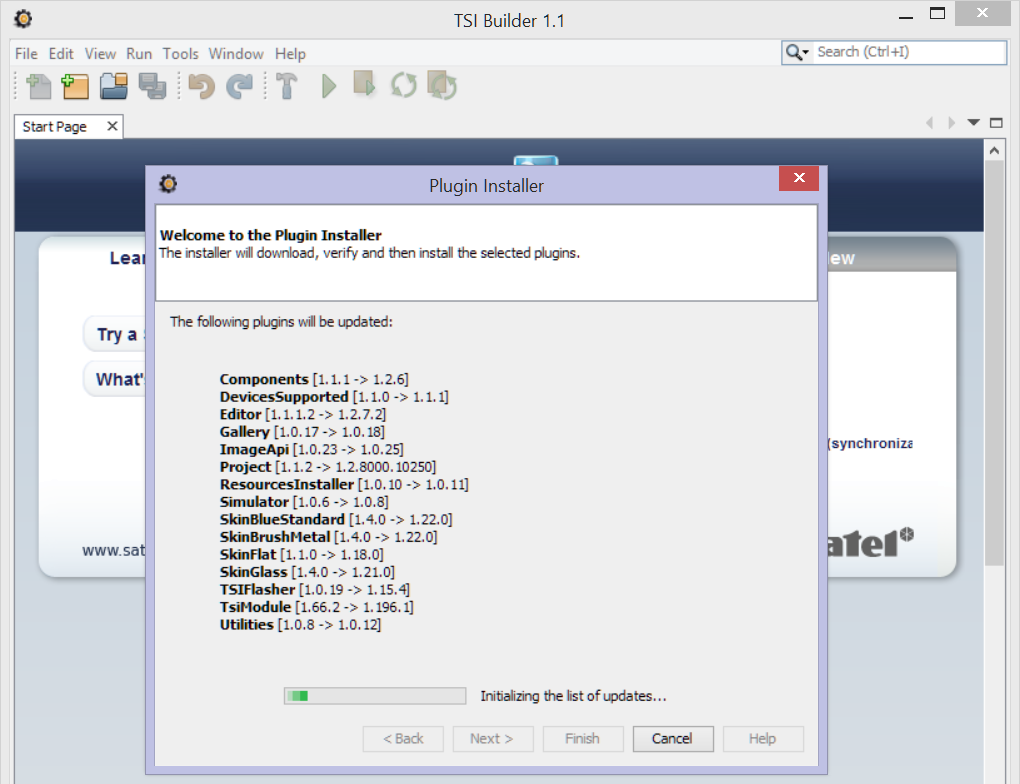Click the 'Components [1.1.1 -> 1.2.6]' entry
Screen dimensions: 1020x784
pos(314,379)
